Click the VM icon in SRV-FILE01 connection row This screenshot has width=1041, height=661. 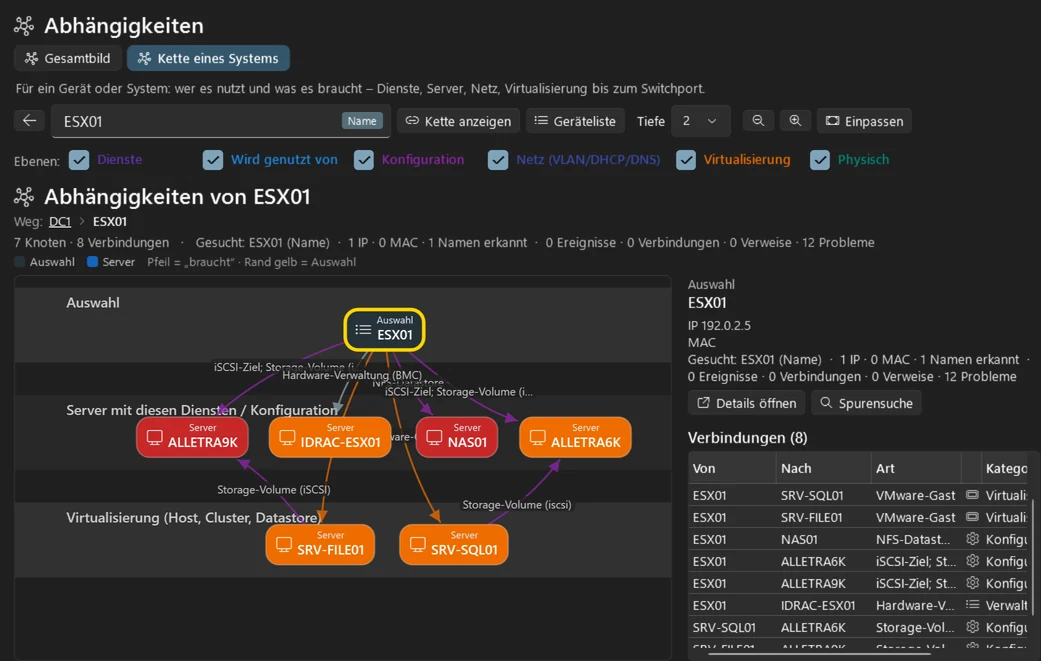coord(972,517)
